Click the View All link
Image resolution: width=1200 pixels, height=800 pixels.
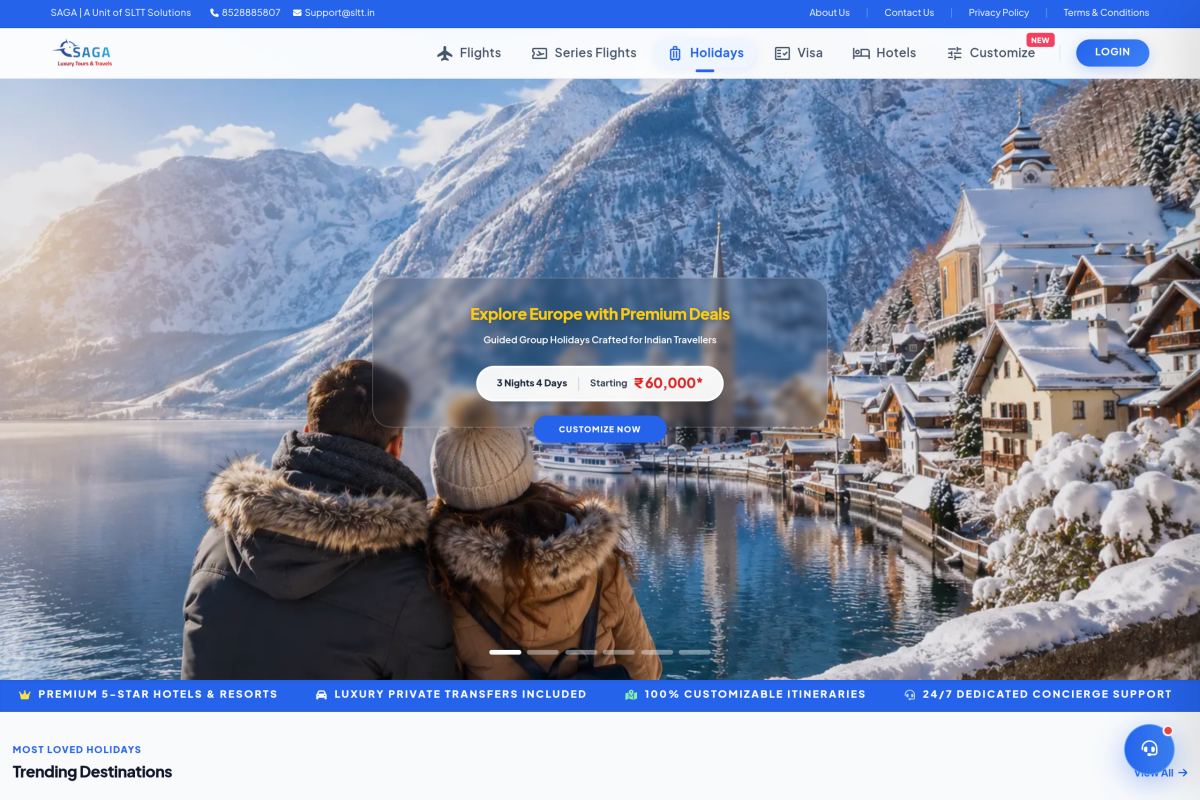coord(1160,773)
